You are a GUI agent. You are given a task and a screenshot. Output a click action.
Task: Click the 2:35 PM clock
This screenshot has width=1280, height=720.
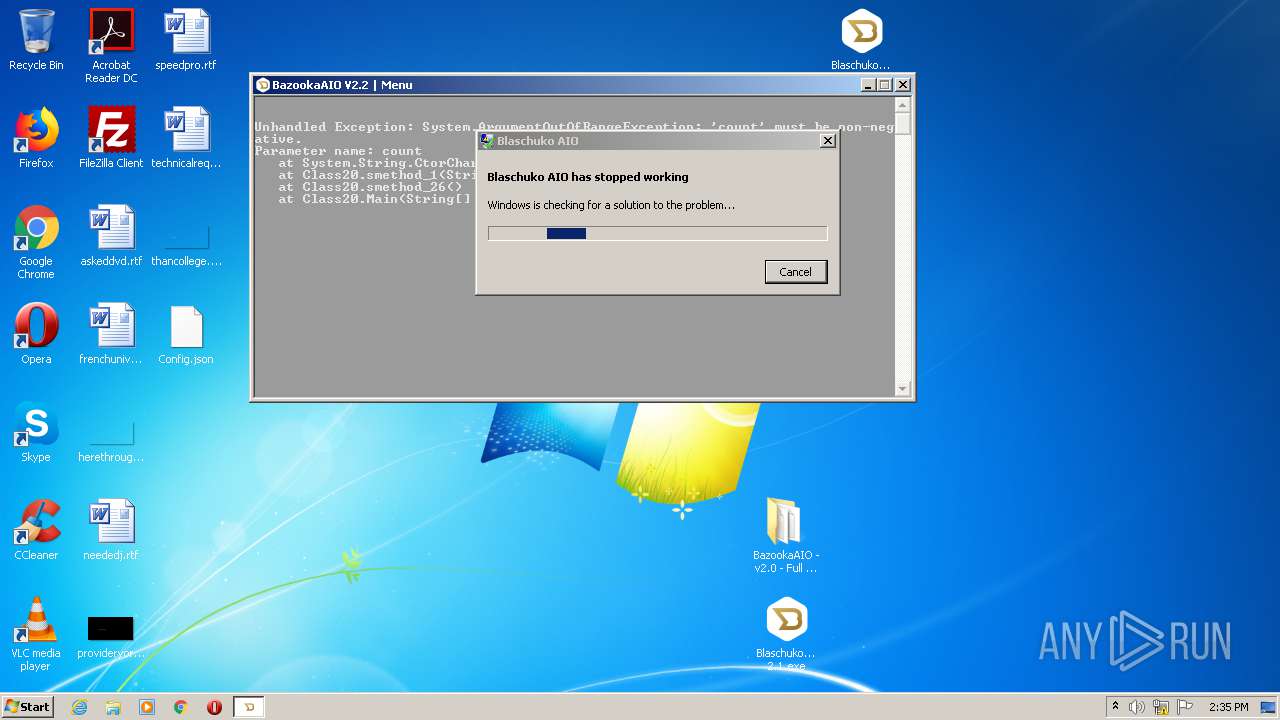[x=1228, y=707]
